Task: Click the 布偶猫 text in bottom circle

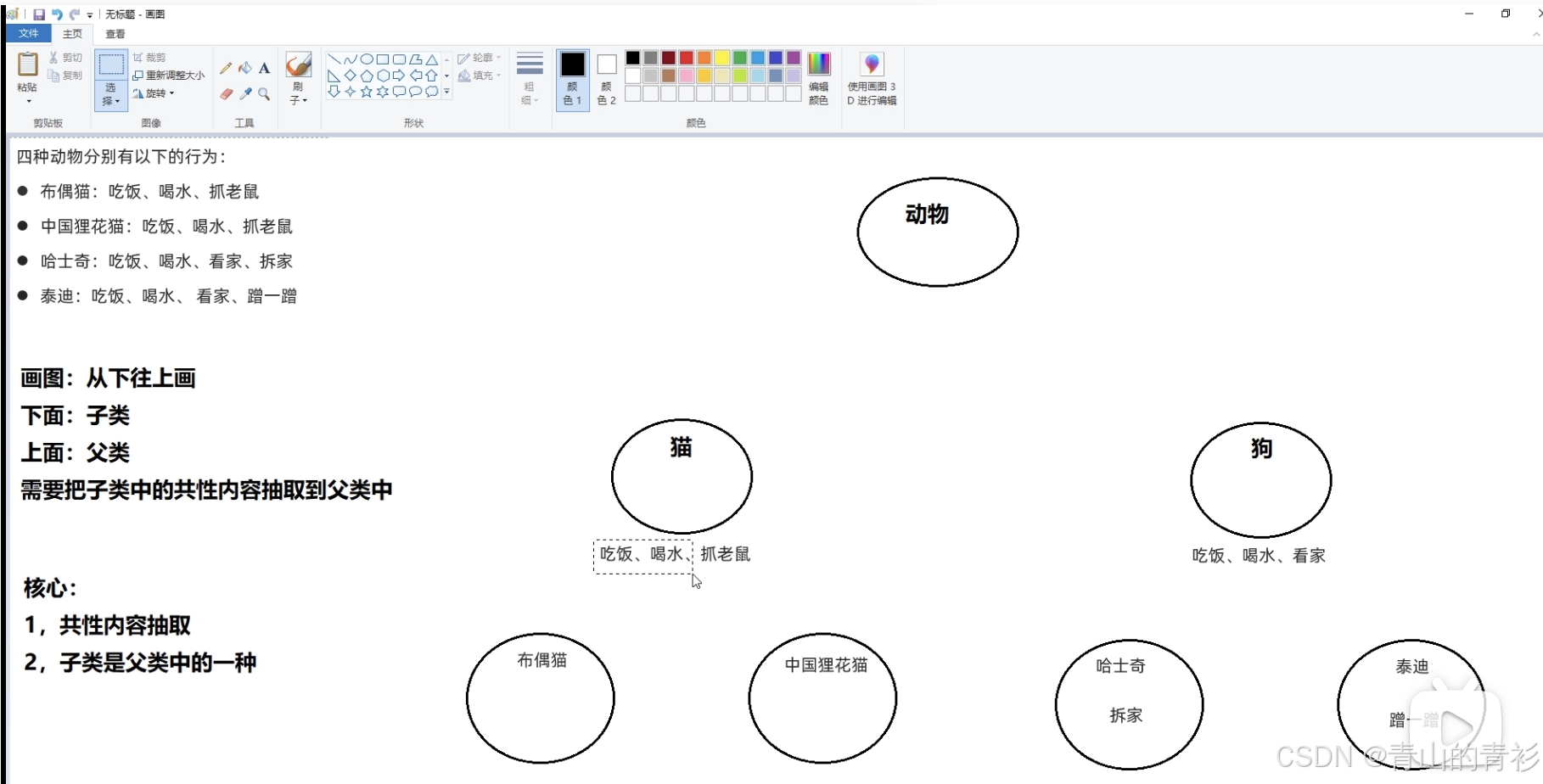Action: 542,660
